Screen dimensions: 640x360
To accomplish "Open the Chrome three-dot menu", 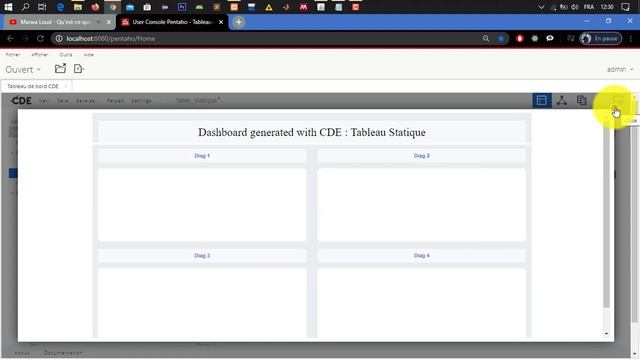I will click(x=631, y=38).
